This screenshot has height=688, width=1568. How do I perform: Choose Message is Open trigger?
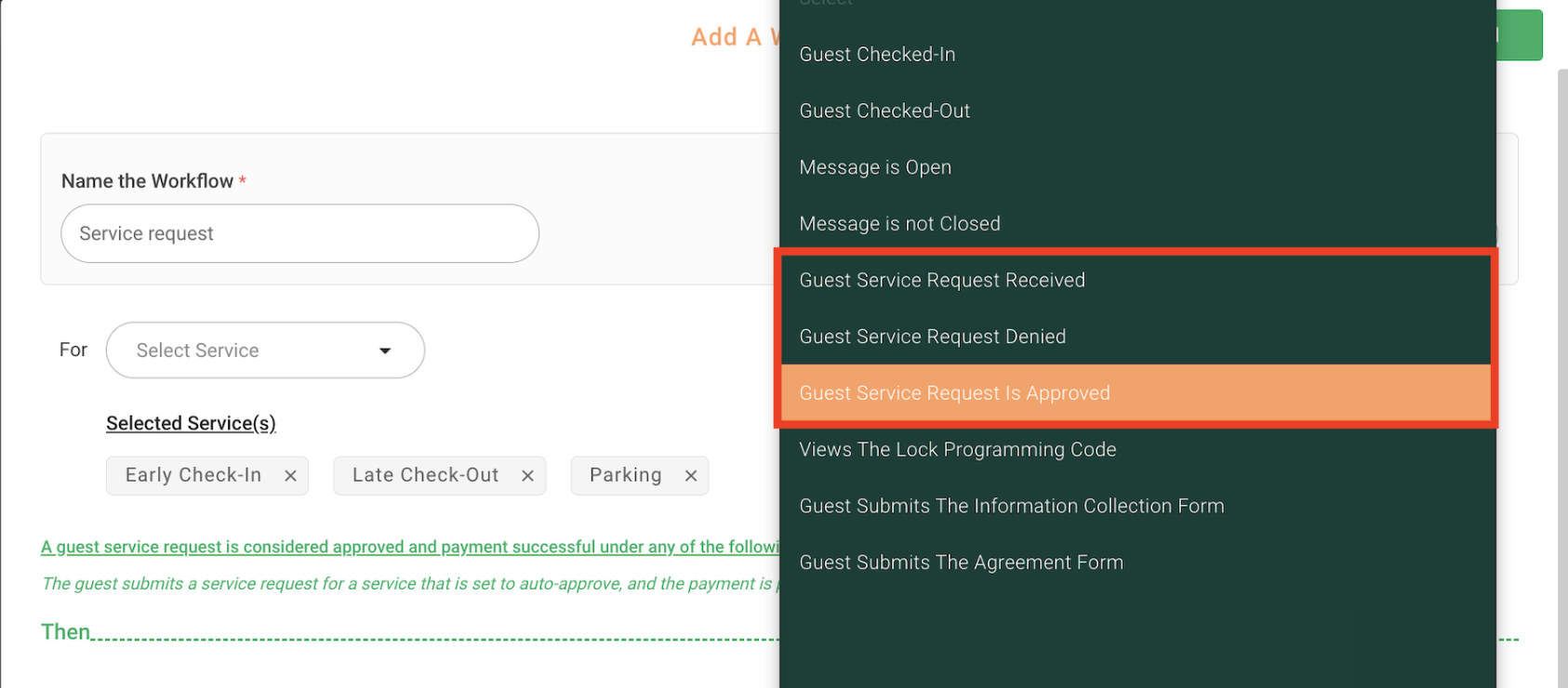(1137, 167)
